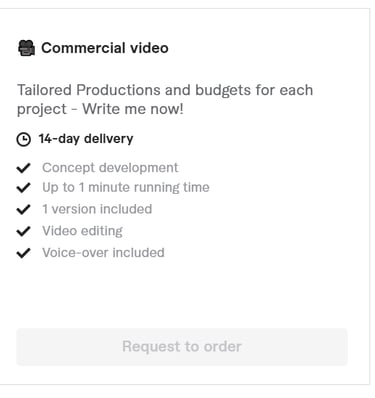Click the Video editing feature text
The width and height of the screenshot is (375, 398).
point(83,231)
